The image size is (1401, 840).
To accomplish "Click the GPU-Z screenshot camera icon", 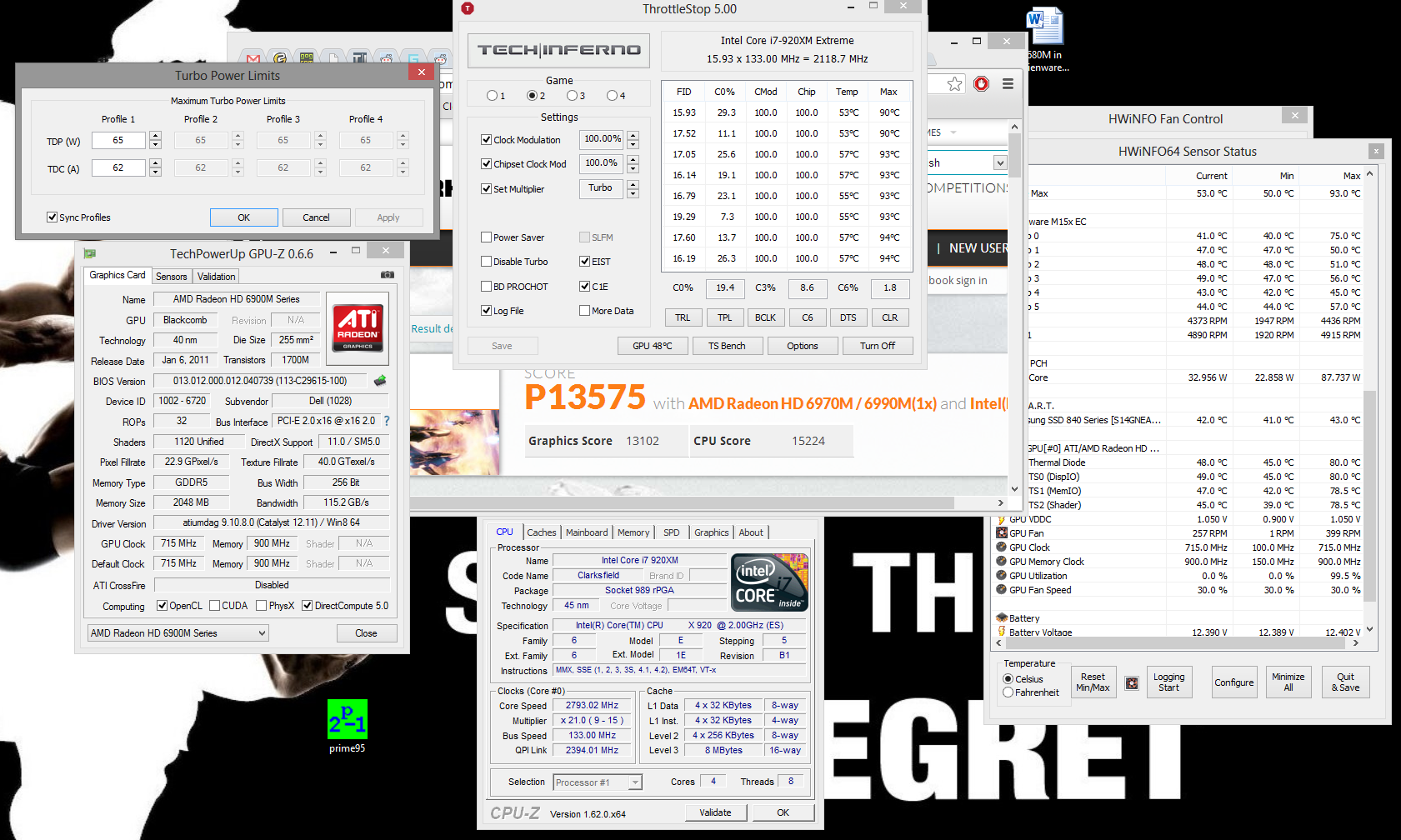I will 388,274.
